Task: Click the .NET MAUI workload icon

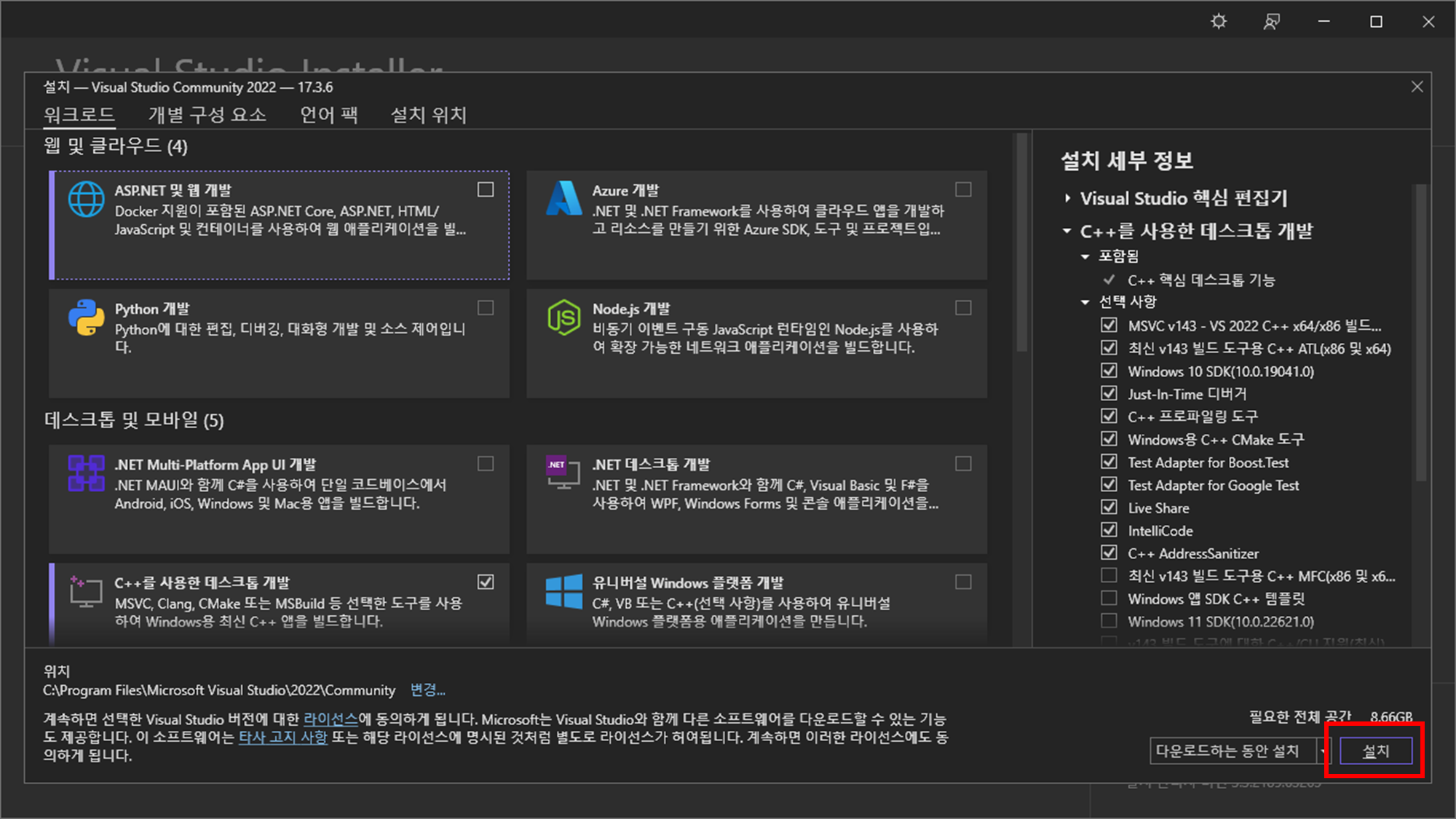Action: click(x=86, y=473)
